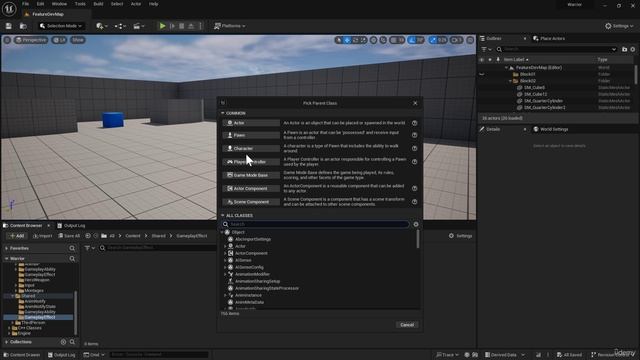640x360 pixels.
Task: Open Content Drawer from the status bar
Action: [21, 355]
